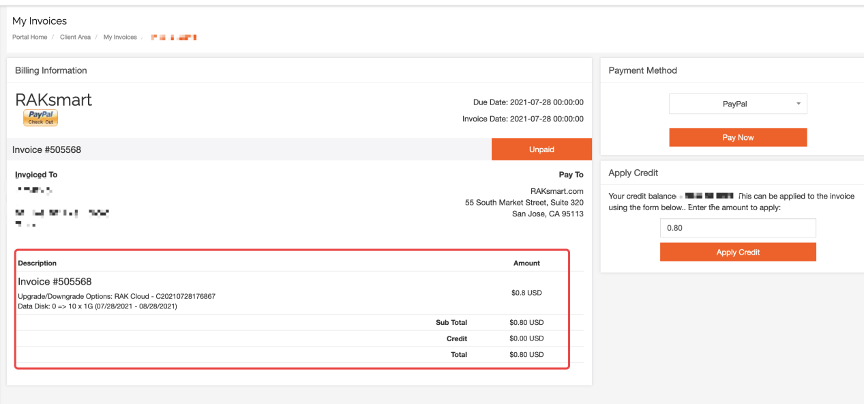864x404 pixels.
Task: Select the Payment Method panel header
Action: point(642,71)
